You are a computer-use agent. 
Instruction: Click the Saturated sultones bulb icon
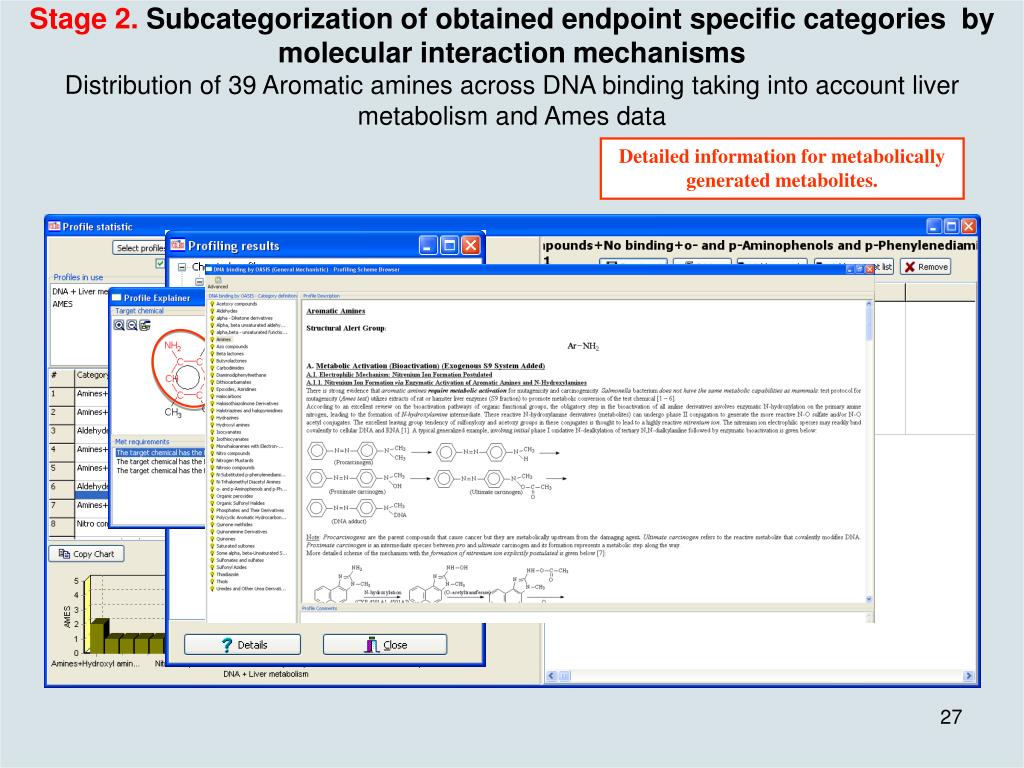point(212,546)
